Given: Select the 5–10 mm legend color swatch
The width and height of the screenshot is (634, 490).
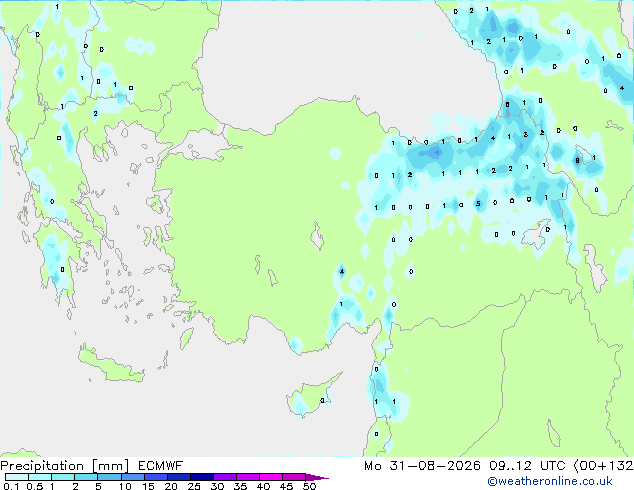Looking at the screenshot, I should [109, 477].
